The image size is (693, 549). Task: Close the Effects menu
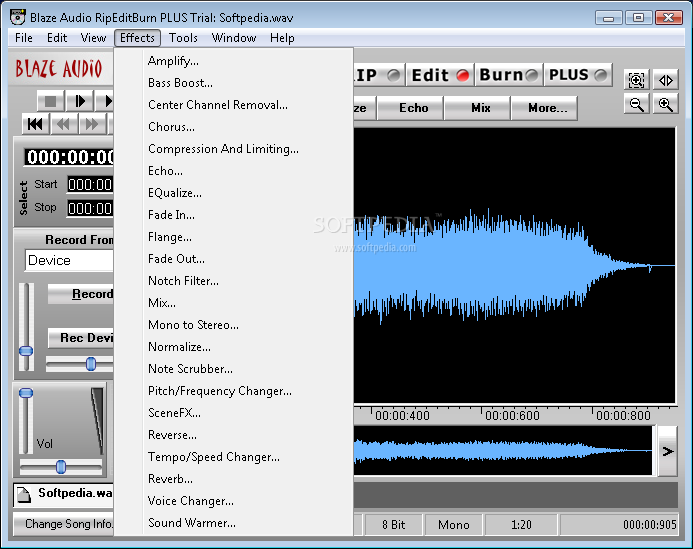(137, 38)
